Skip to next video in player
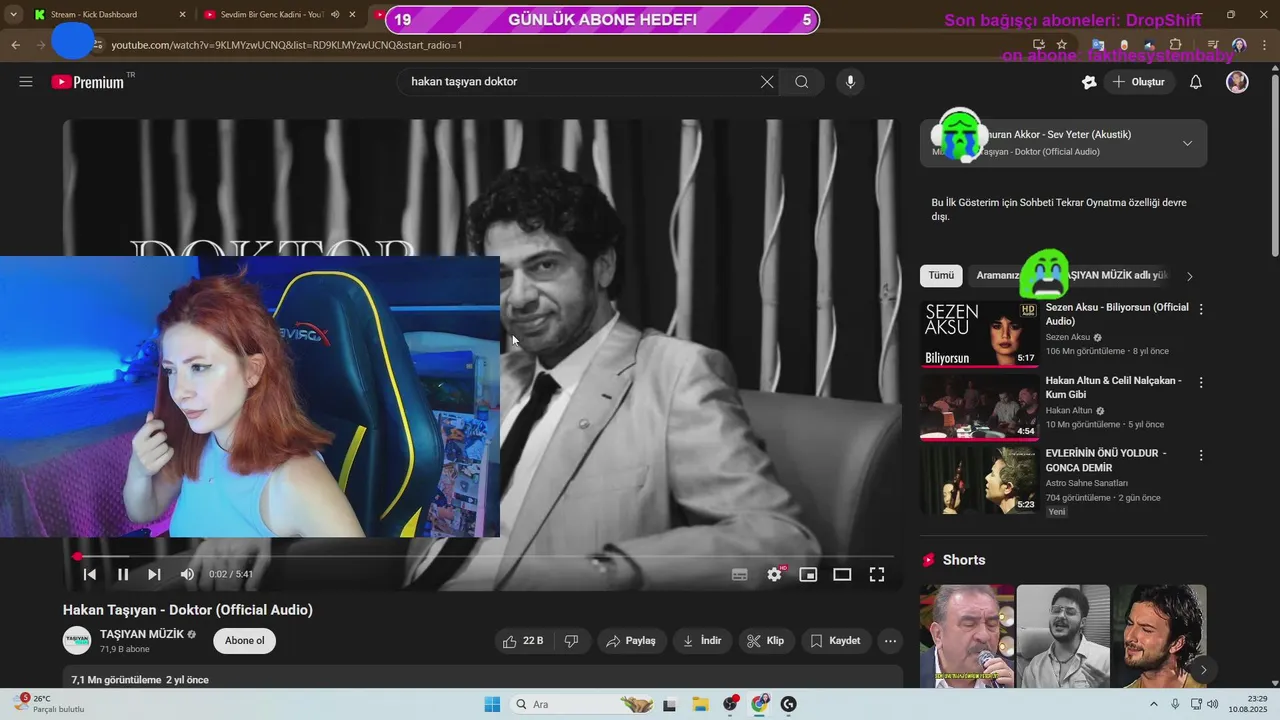The height and width of the screenshot is (720, 1280). point(154,574)
